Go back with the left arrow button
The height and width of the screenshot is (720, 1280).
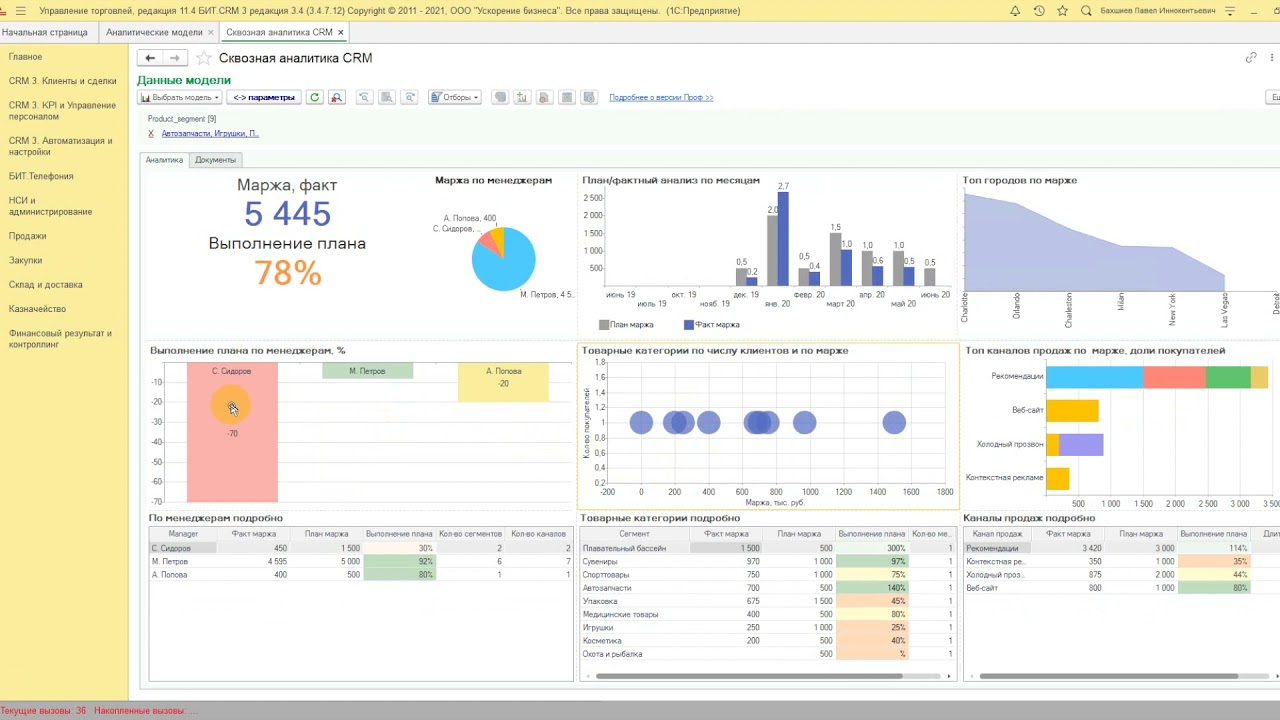click(x=150, y=58)
